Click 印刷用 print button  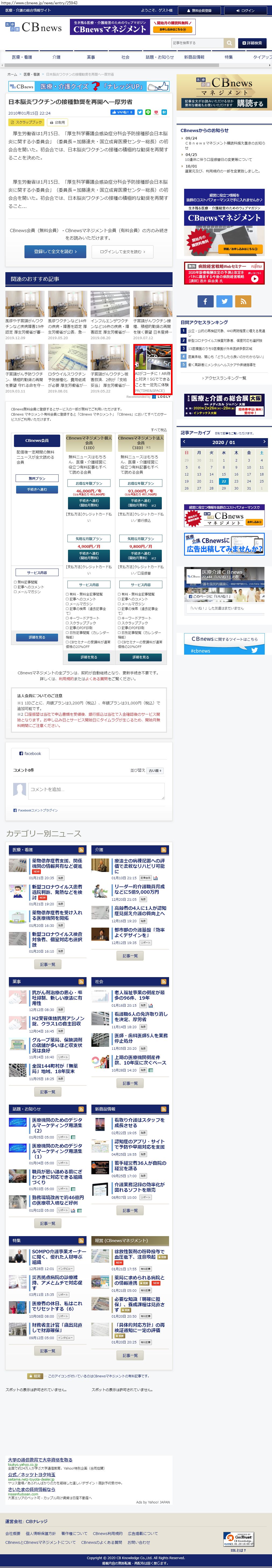pos(58,122)
